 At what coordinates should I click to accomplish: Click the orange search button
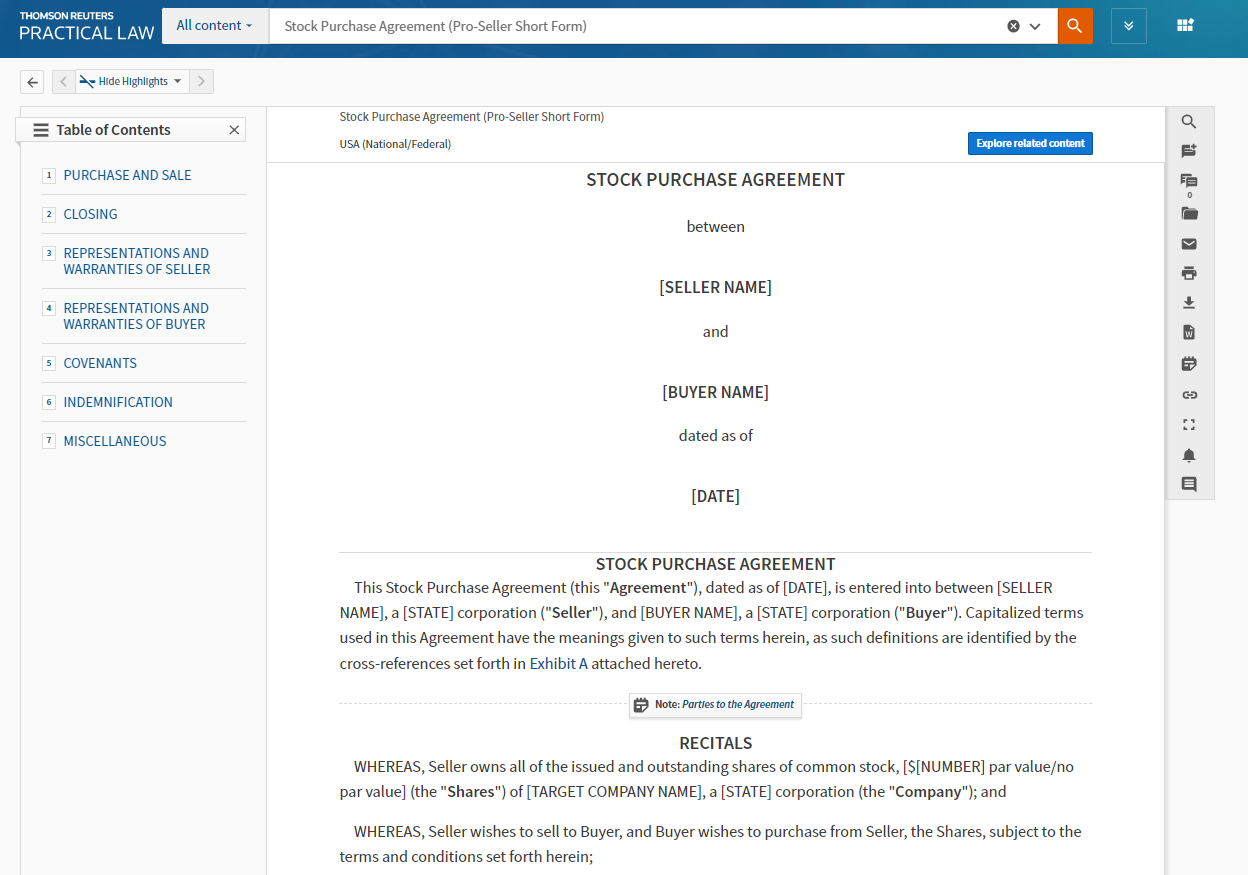1075,26
